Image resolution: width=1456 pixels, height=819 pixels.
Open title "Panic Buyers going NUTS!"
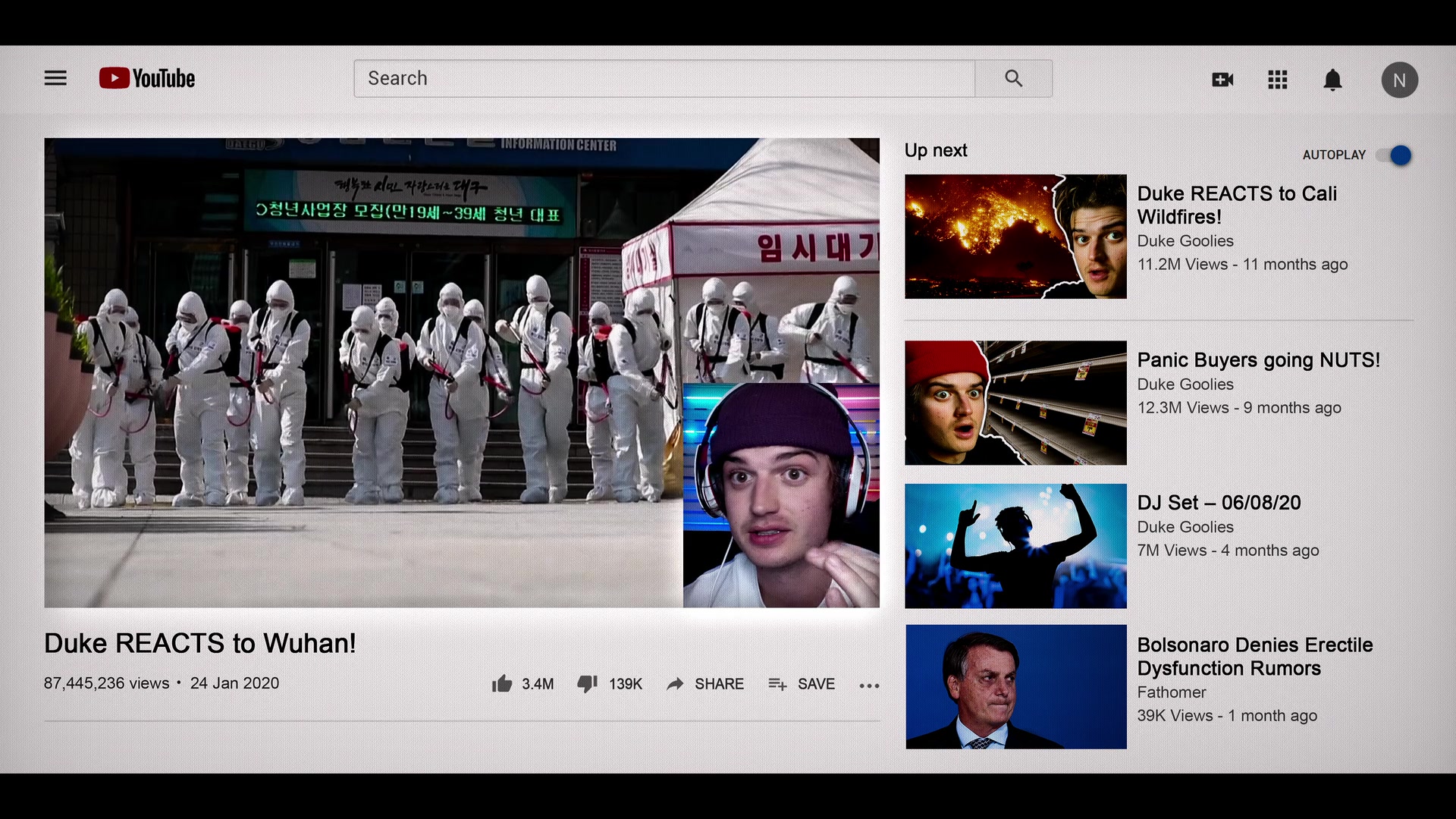pyautogui.click(x=1259, y=359)
